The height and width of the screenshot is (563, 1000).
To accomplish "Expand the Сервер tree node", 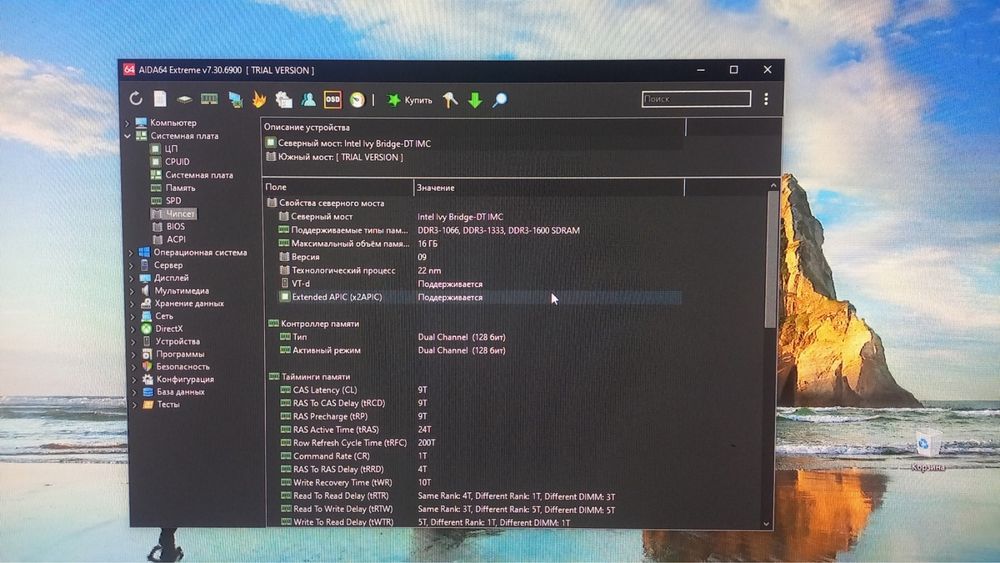I will click(132, 265).
